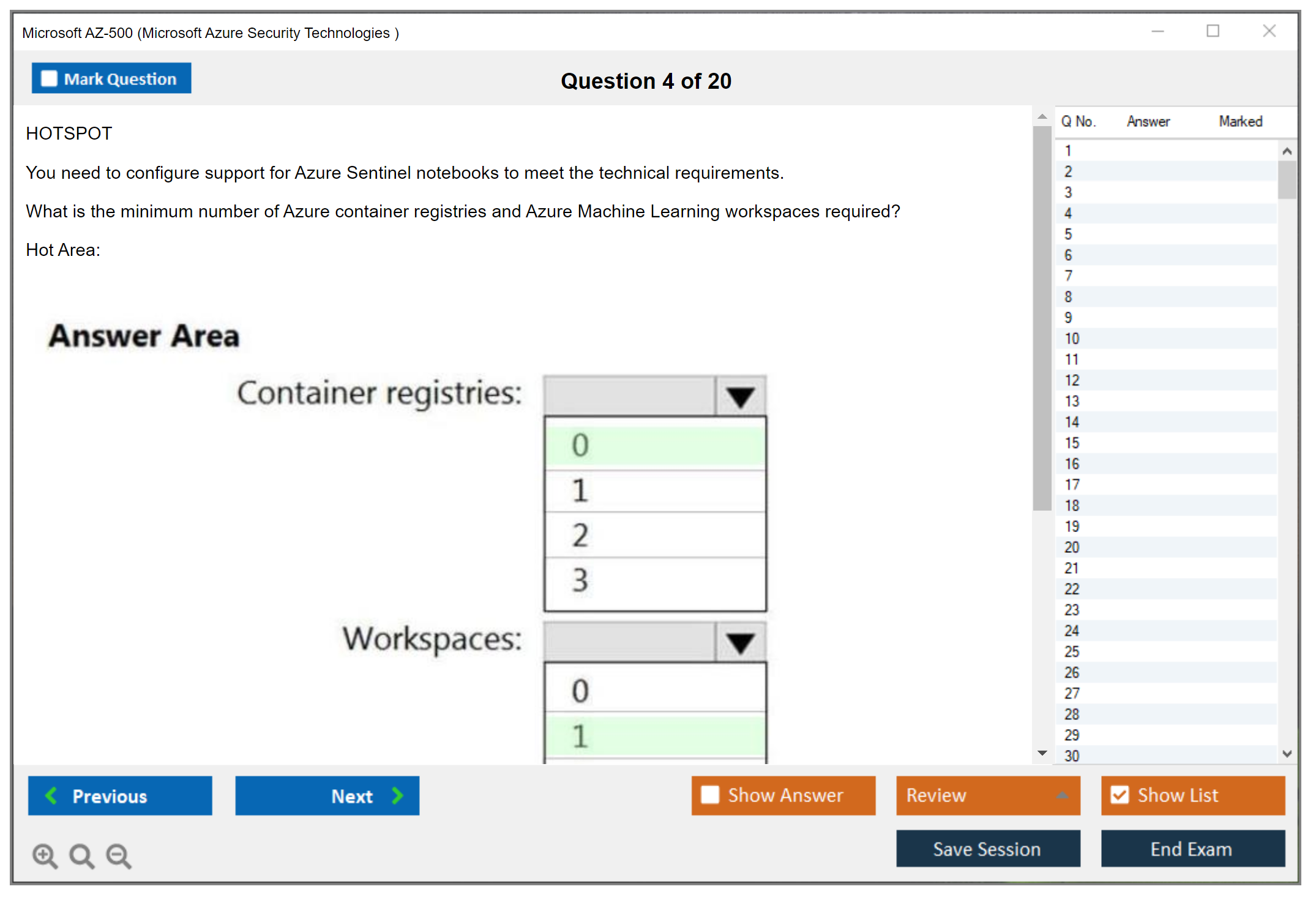
Task: Jump to question 12 in the list
Action: coord(1072,380)
